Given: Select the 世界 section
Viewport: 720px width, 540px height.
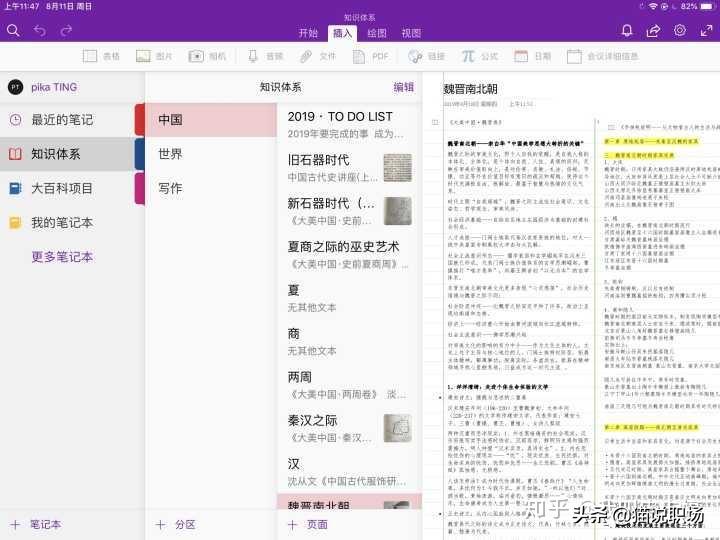Looking at the screenshot, I should point(211,154).
